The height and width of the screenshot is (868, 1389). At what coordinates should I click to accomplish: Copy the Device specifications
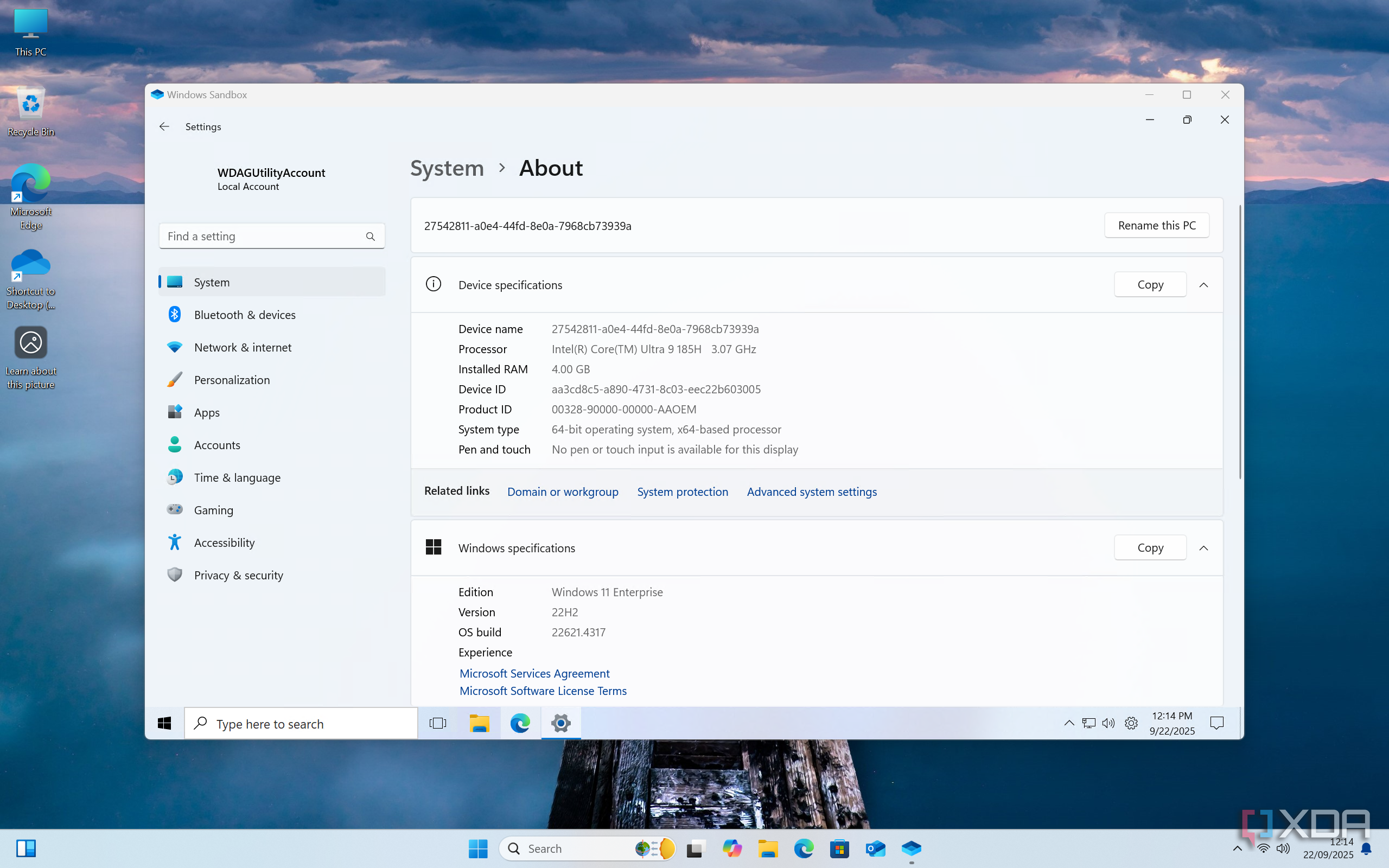[1150, 284]
